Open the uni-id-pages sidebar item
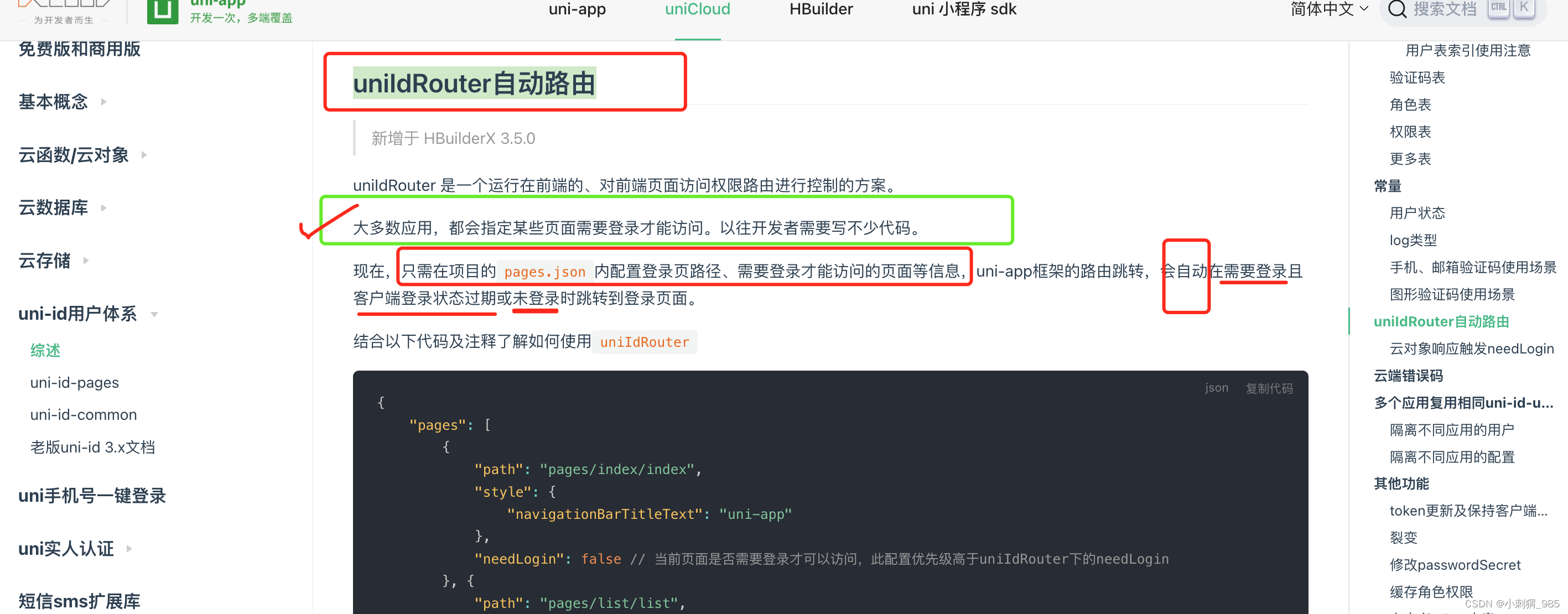The height and width of the screenshot is (614, 1568). [74, 383]
